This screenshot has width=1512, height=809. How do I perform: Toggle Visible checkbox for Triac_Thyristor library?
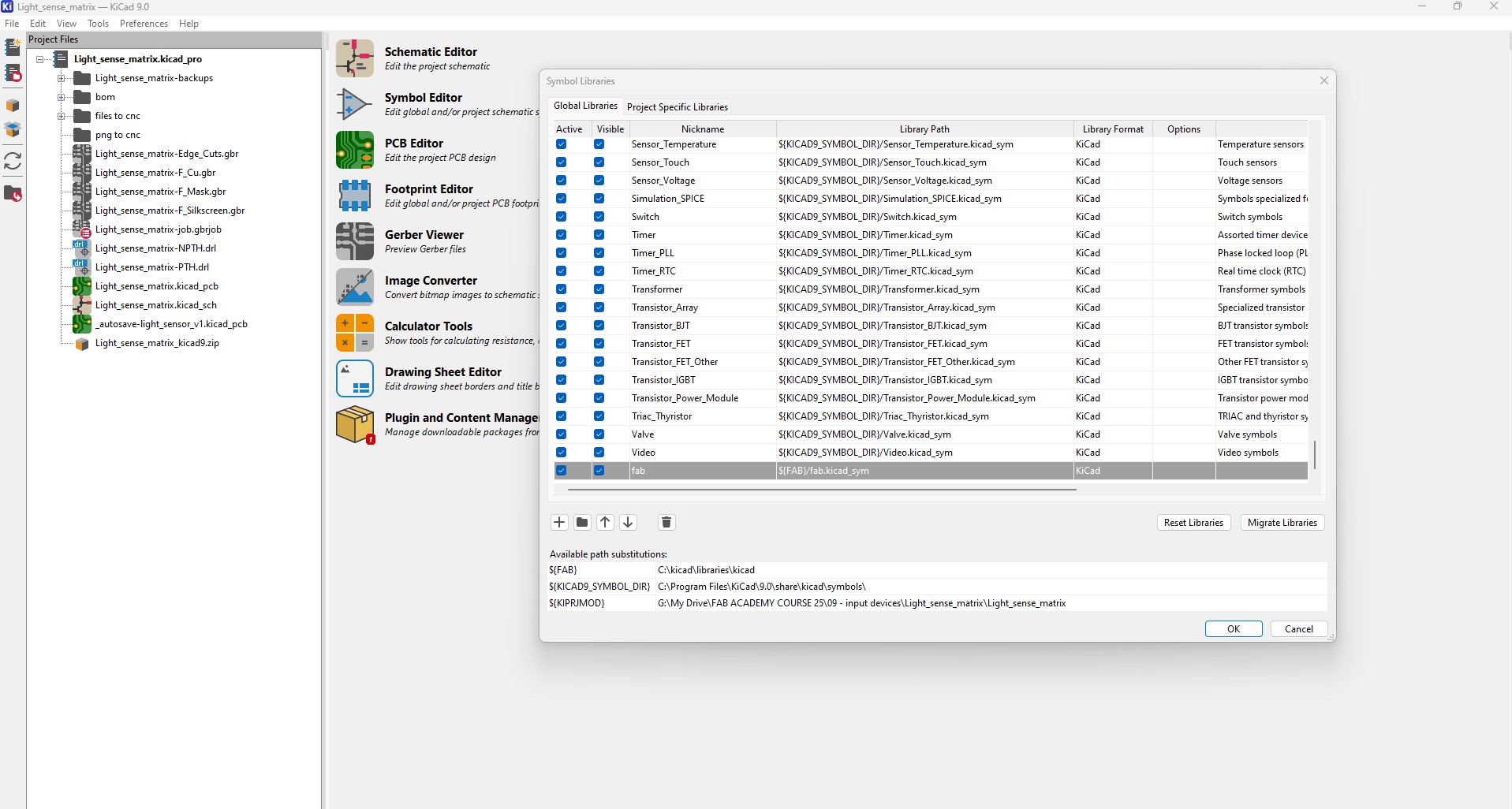pos(599,416)
